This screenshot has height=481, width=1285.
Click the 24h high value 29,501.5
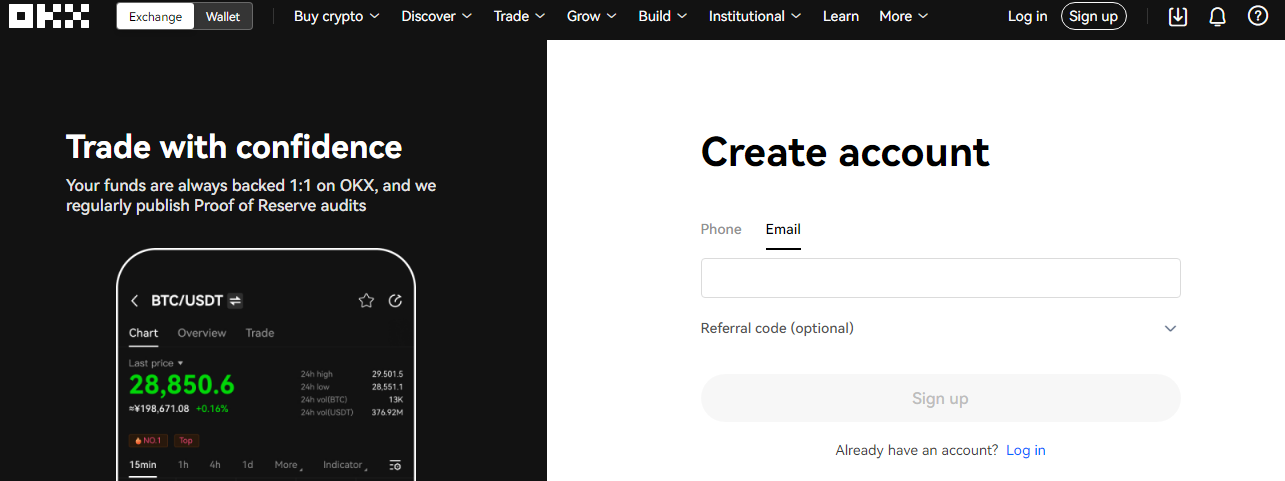pos(387,374)
